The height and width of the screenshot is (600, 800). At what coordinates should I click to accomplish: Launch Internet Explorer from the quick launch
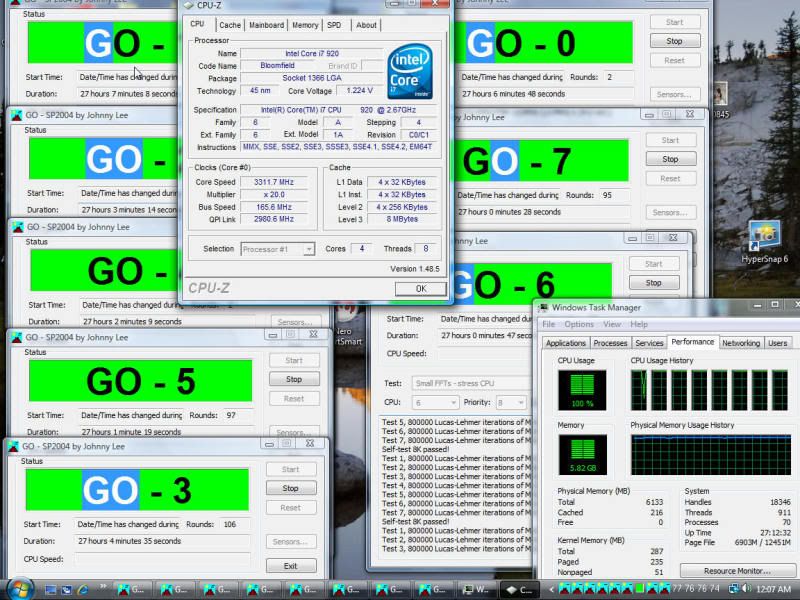[x=83, y=590]
